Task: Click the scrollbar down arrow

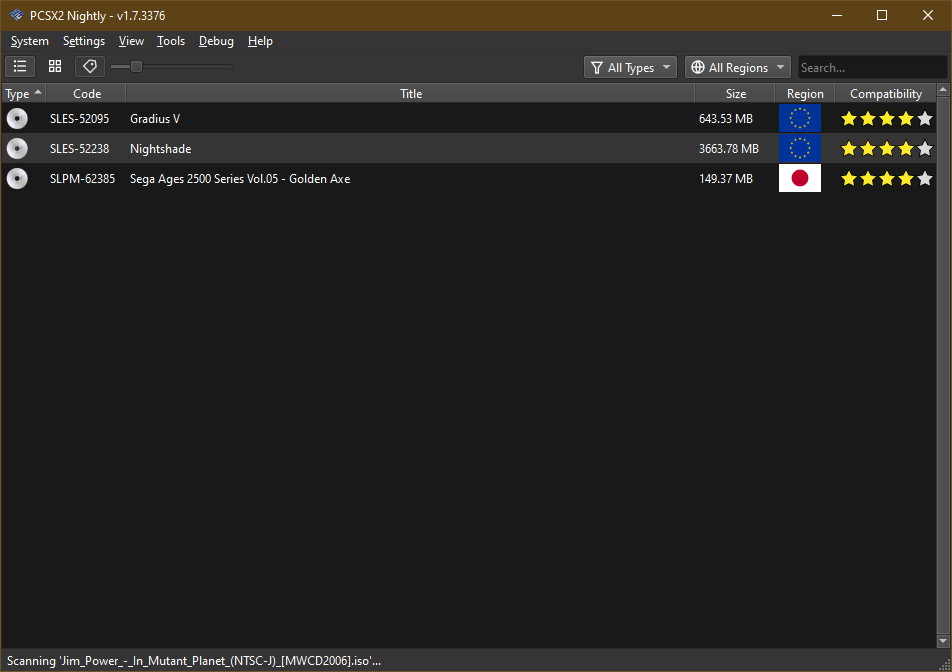Action: (943, 641)
